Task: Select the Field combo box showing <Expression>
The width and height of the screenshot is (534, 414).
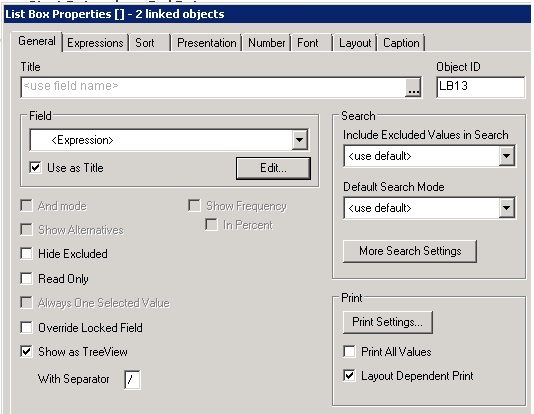Action: [169, 140]
